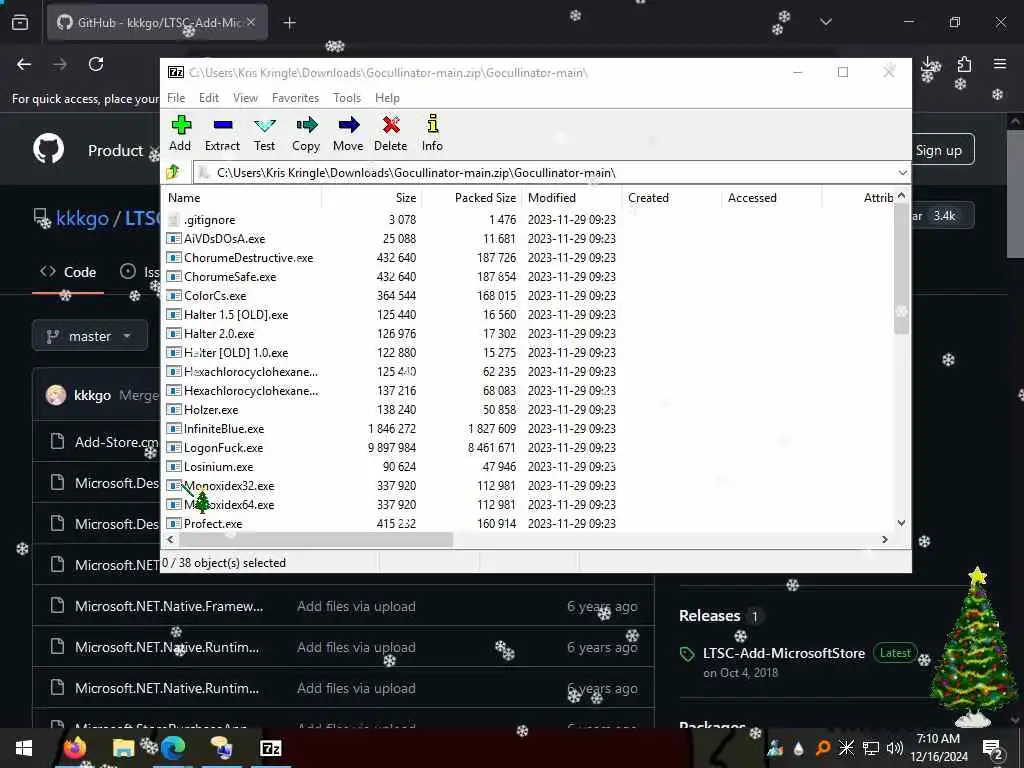Image resolution: width=1024 pixels, height=768 pixels.
Task: Expand the address path dropdown in 7-Zip
Action: click(903, 172)
